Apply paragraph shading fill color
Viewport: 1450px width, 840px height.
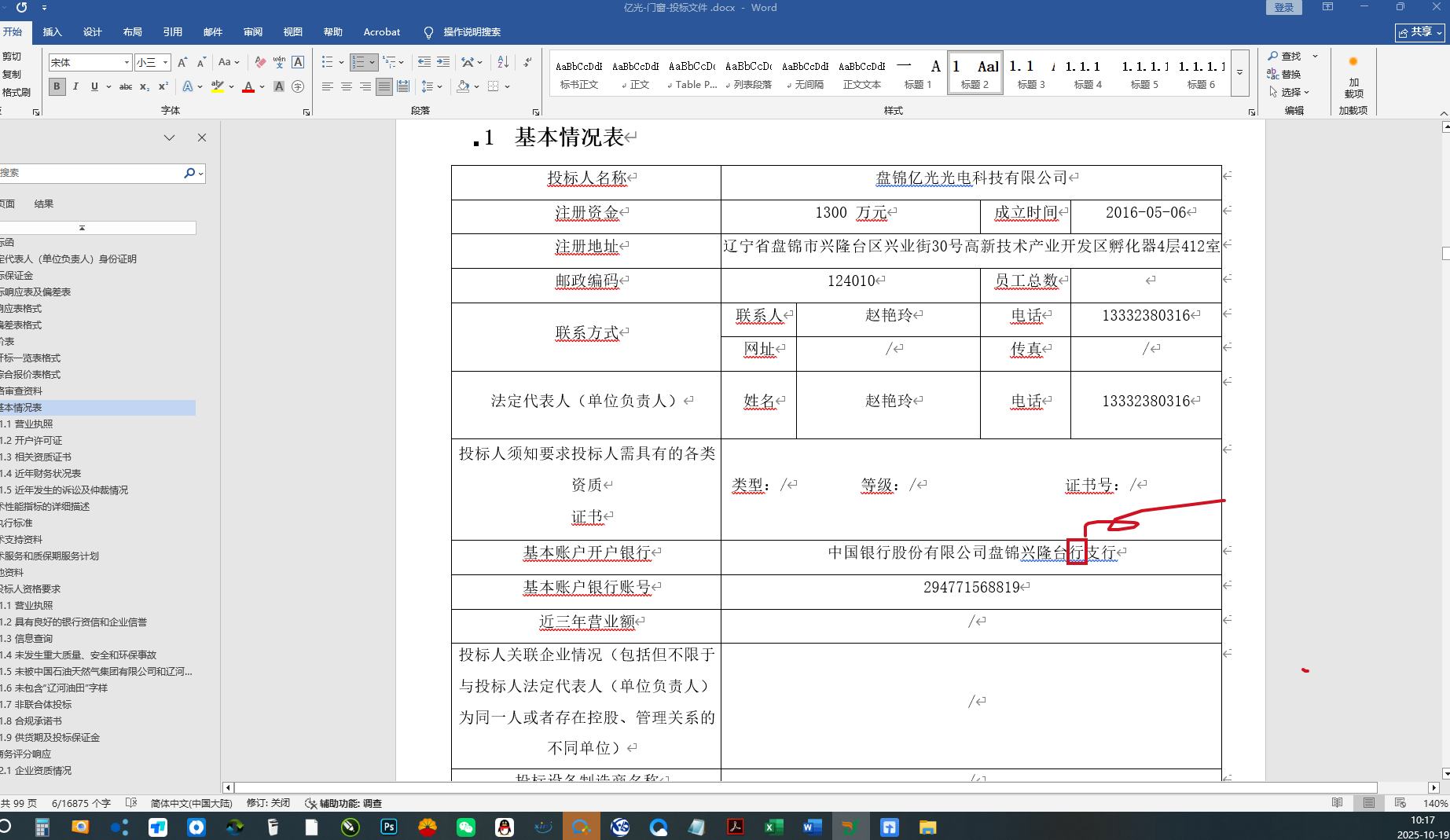coord(463,86)
